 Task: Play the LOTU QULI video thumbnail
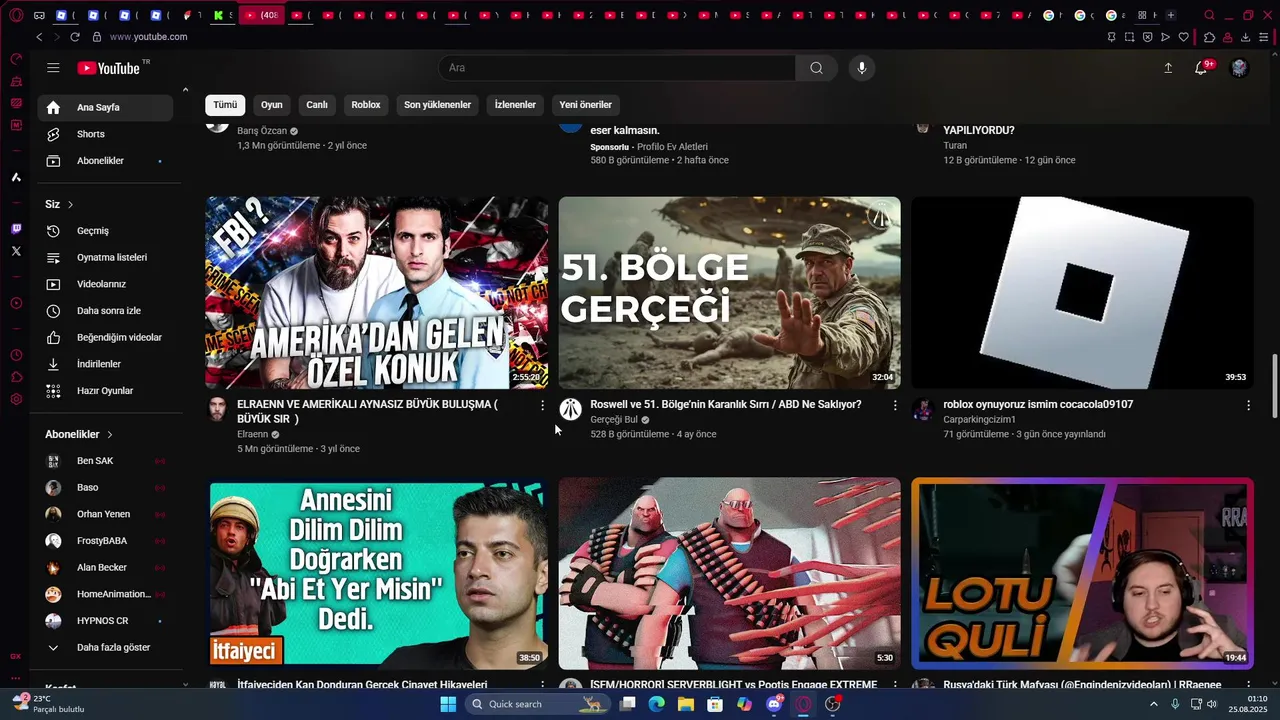tap(1082, 574)
